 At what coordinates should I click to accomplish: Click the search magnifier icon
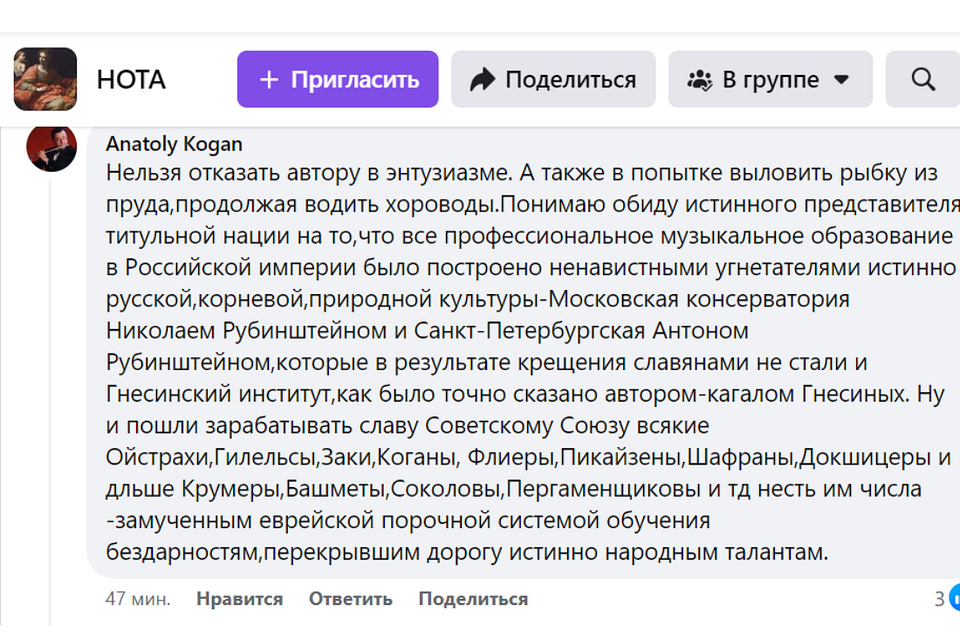[x=923, y=80]
